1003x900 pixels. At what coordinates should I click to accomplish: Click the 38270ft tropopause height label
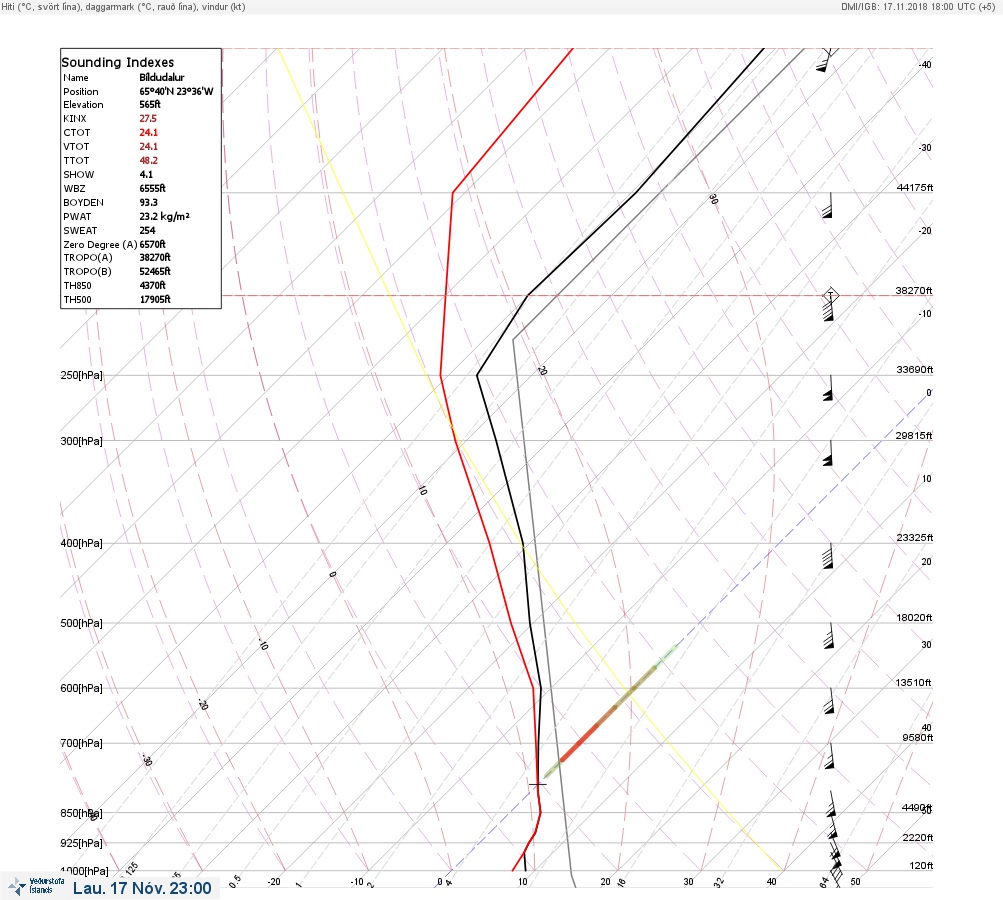[x=913, y=290]
